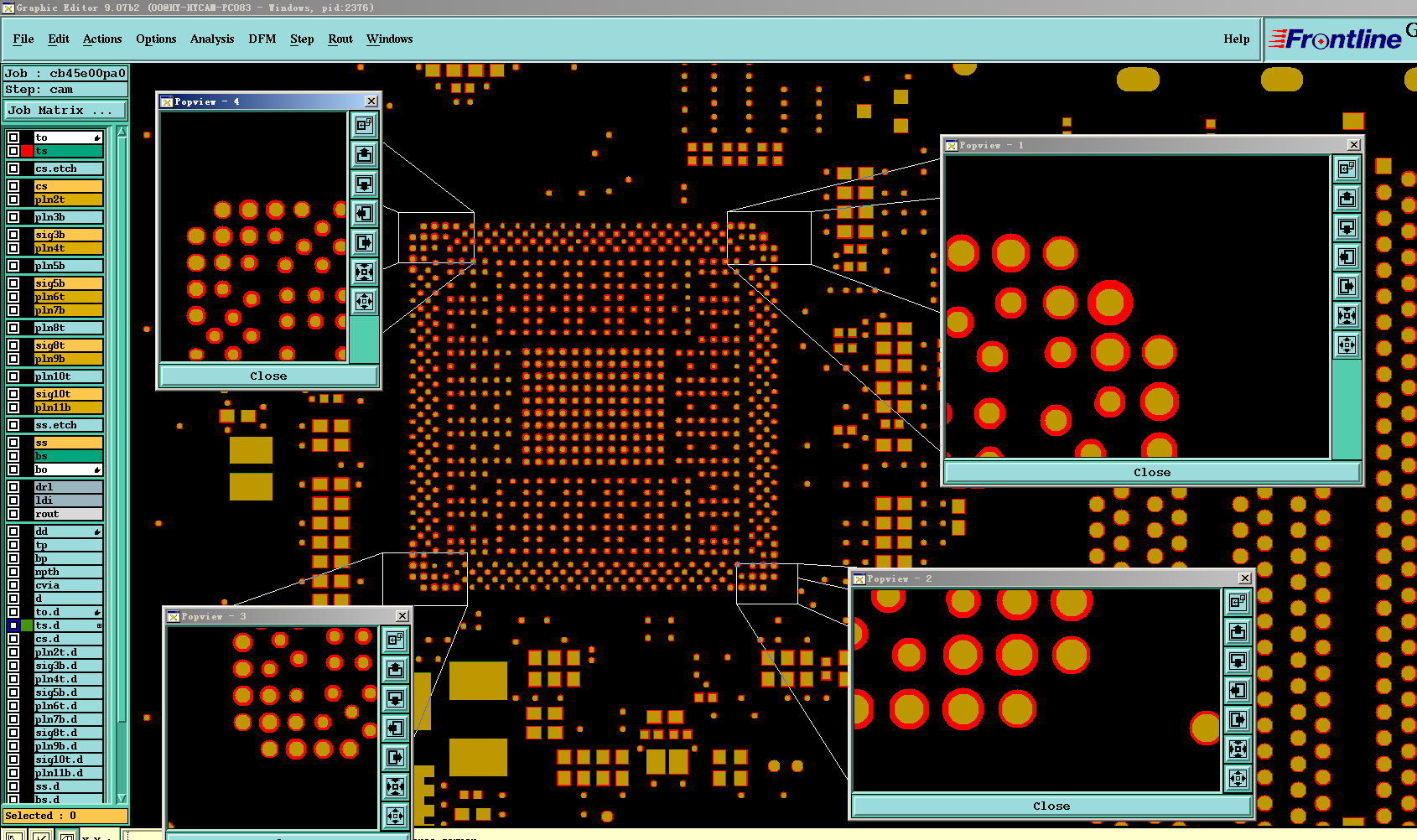The height and width of the screenshot is (840, 1417).
Task: Toggle checkbox for layer 'ts.d'
Action: point(13,625)
